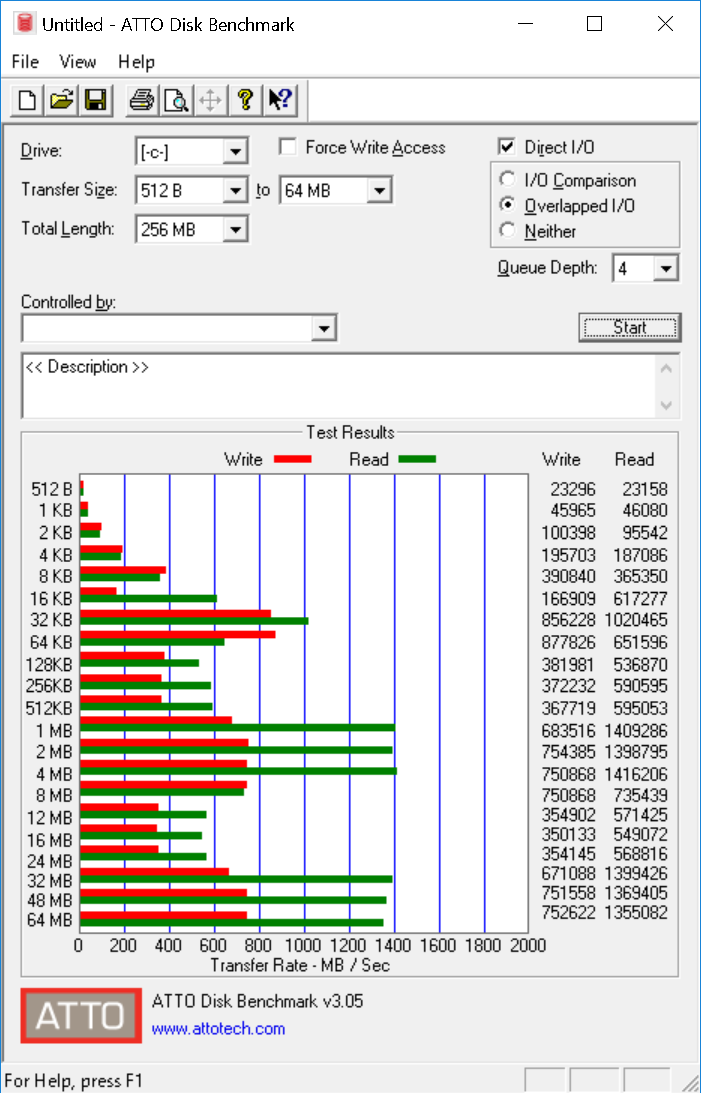Viewport: 701px width, 1093px height.
Task: Click the Read column header
Action: click(634, 459)
